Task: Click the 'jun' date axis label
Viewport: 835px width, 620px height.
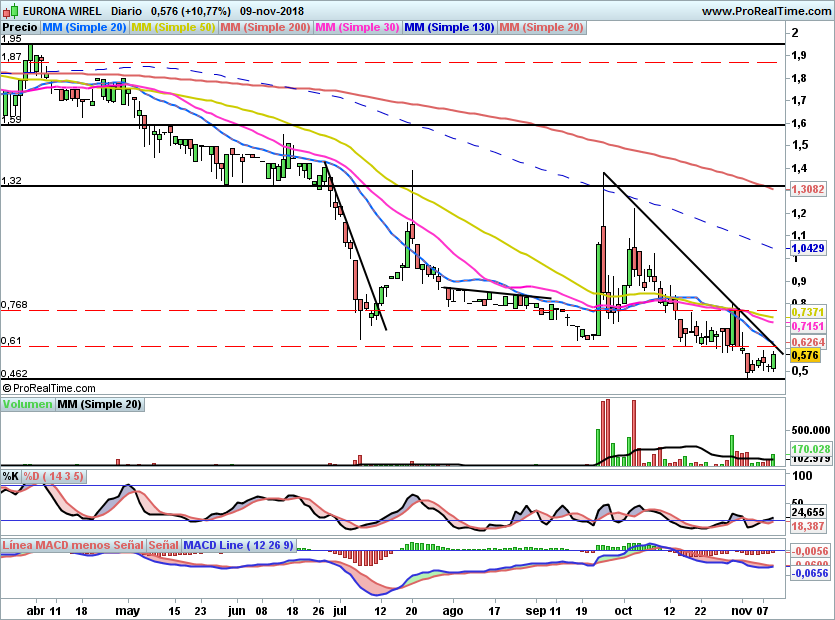Action: tap(236, 611)
